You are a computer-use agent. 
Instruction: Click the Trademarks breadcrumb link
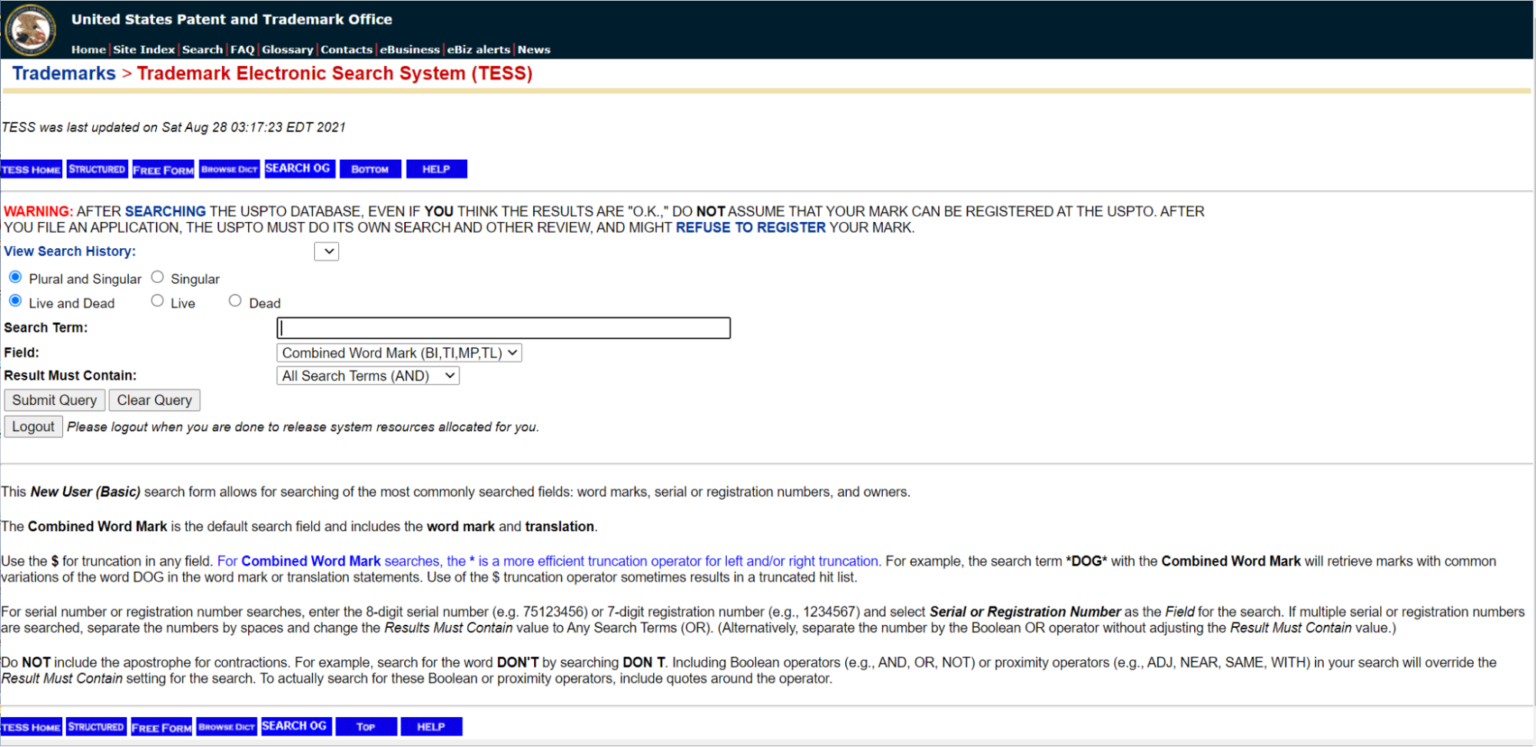point(64,74)
